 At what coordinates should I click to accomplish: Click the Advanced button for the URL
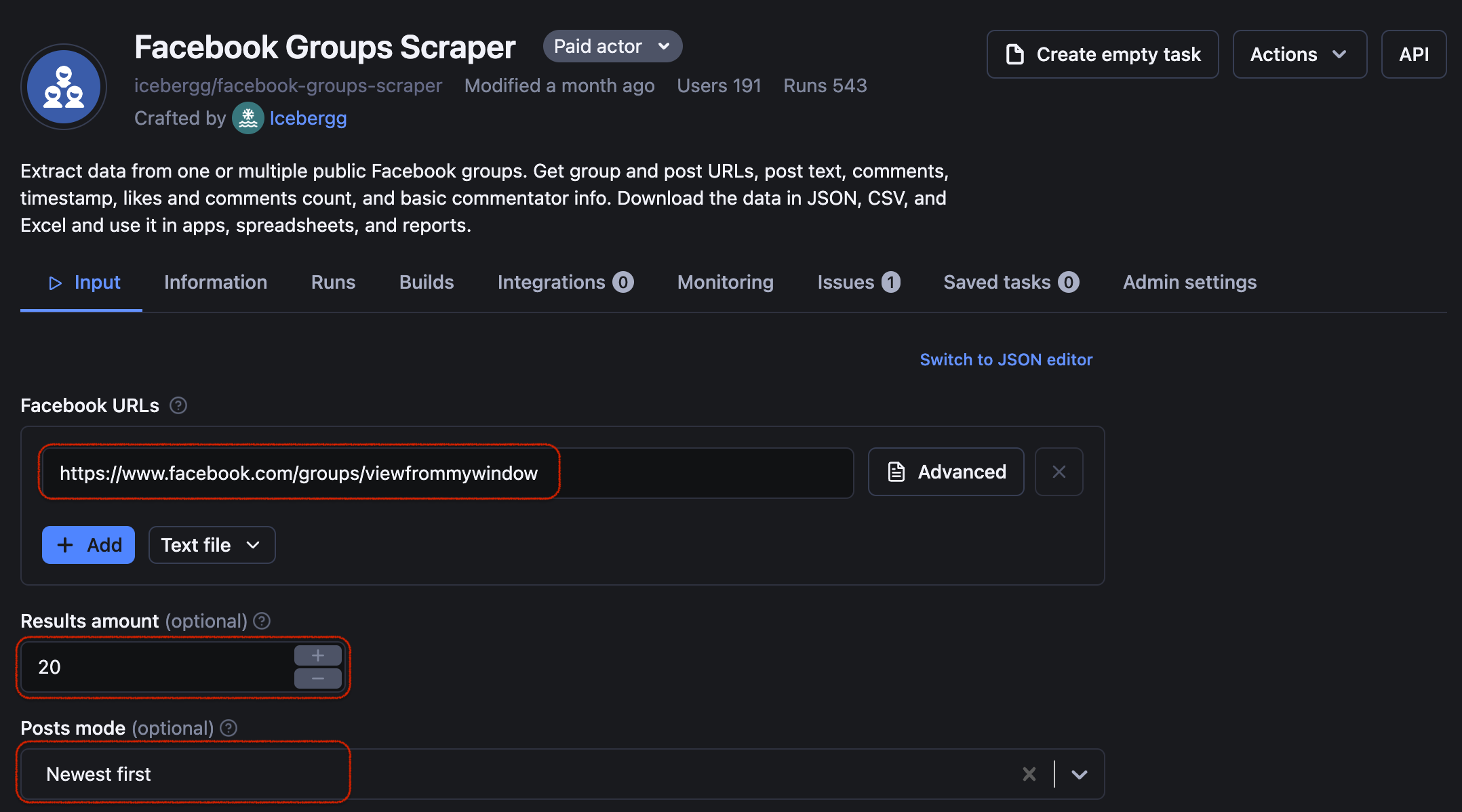(946, 472)
